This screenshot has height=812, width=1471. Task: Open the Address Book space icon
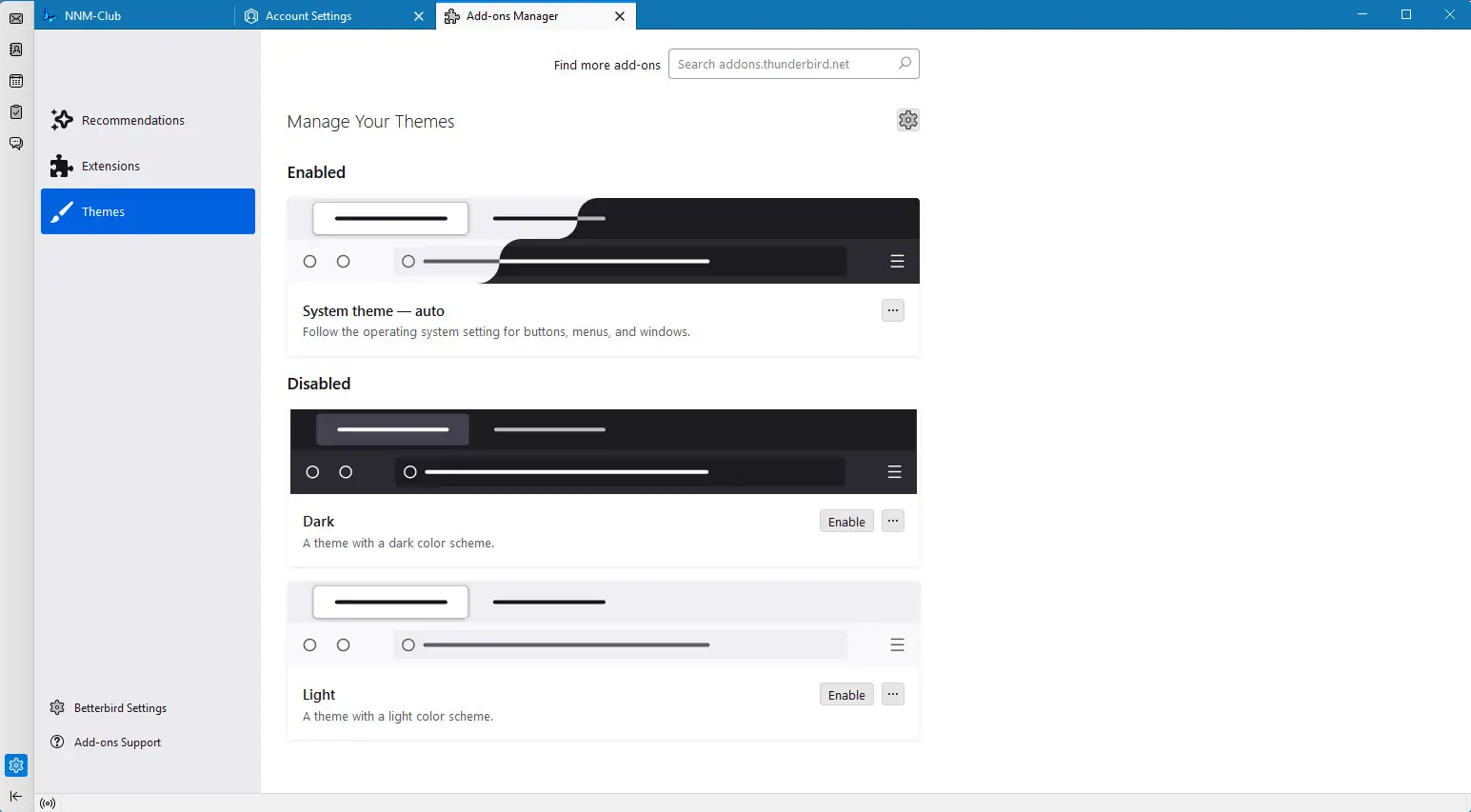point(16,50)
